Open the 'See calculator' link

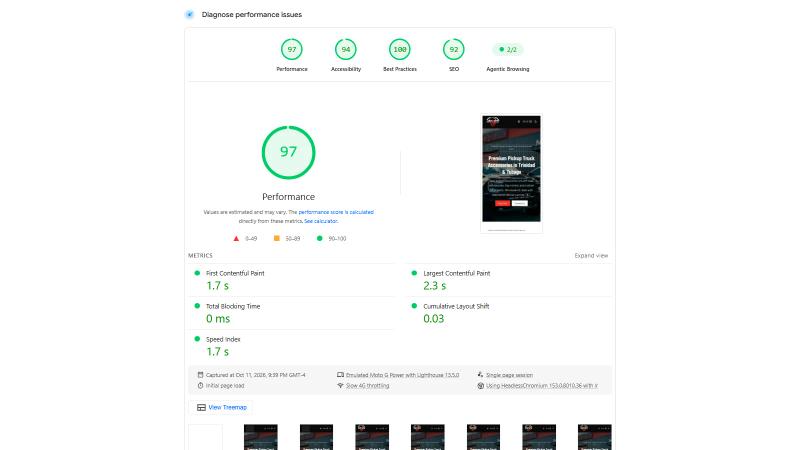tap(320, 221)
